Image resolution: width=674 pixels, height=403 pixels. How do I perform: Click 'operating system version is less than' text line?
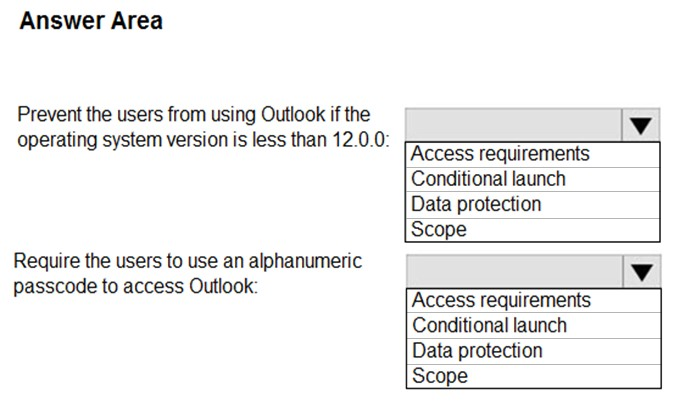(173, 140)
